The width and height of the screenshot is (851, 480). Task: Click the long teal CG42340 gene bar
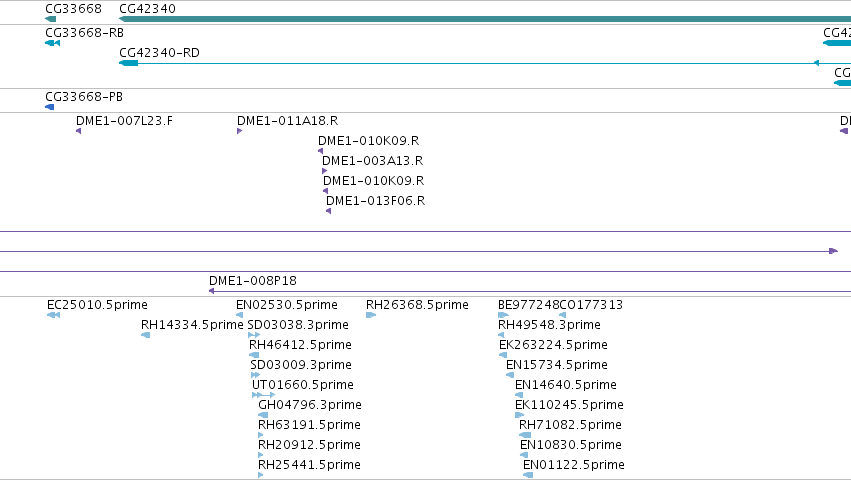[x=485, y=19]
